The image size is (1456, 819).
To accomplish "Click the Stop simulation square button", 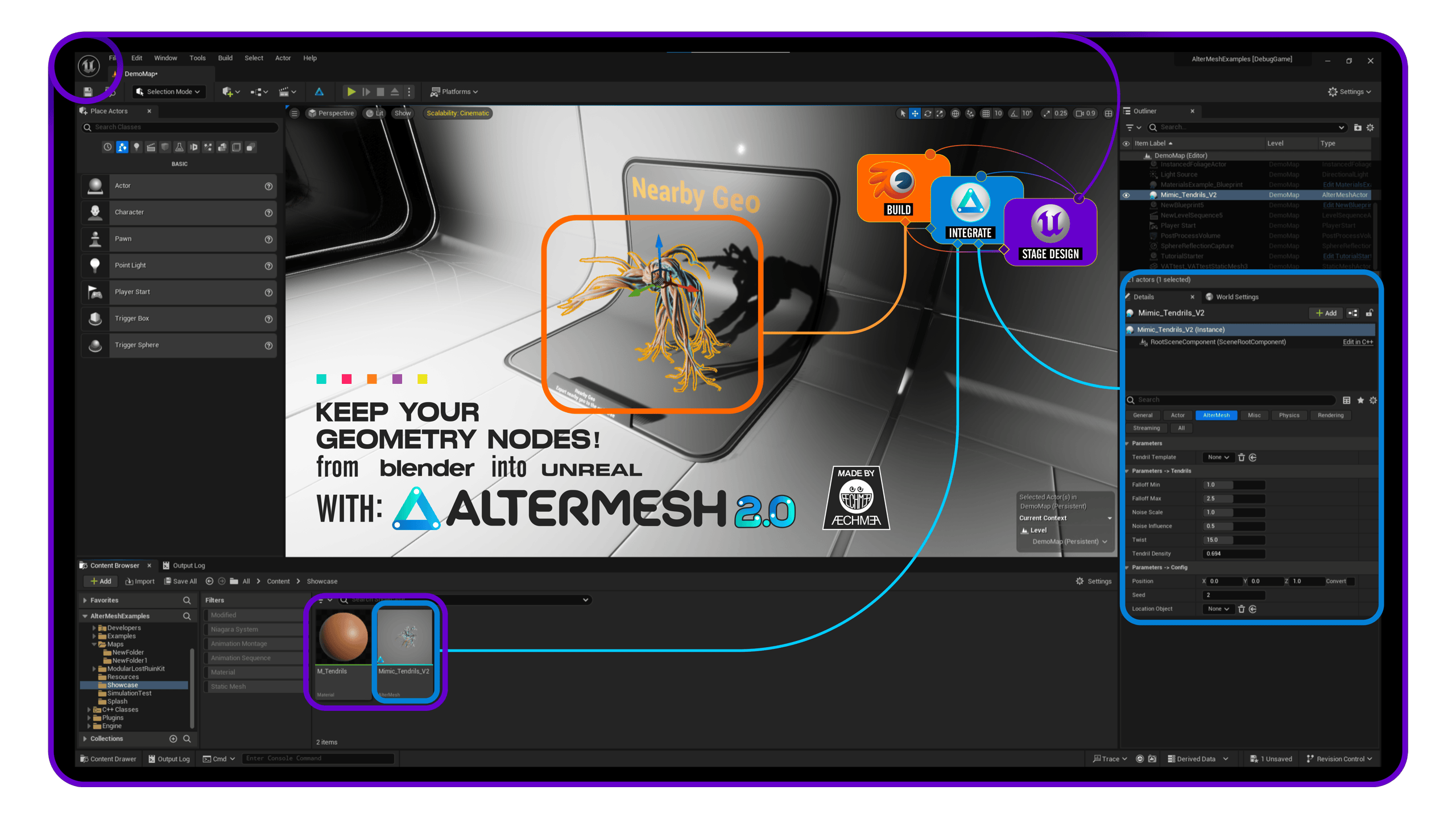I will [x=380, y=92].
